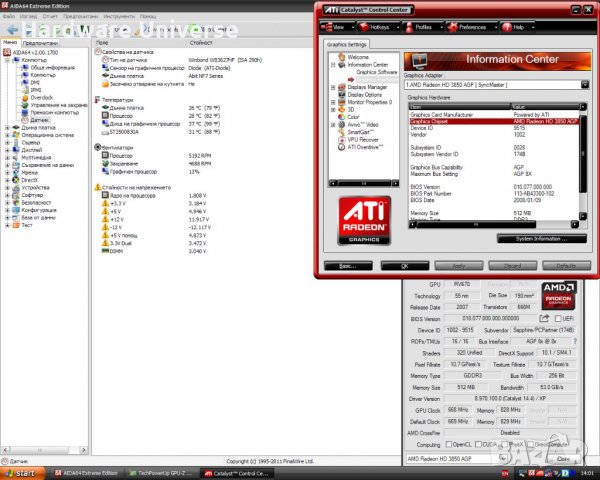Select Graphics Chipset row in hardware list

tap(494, 121)
